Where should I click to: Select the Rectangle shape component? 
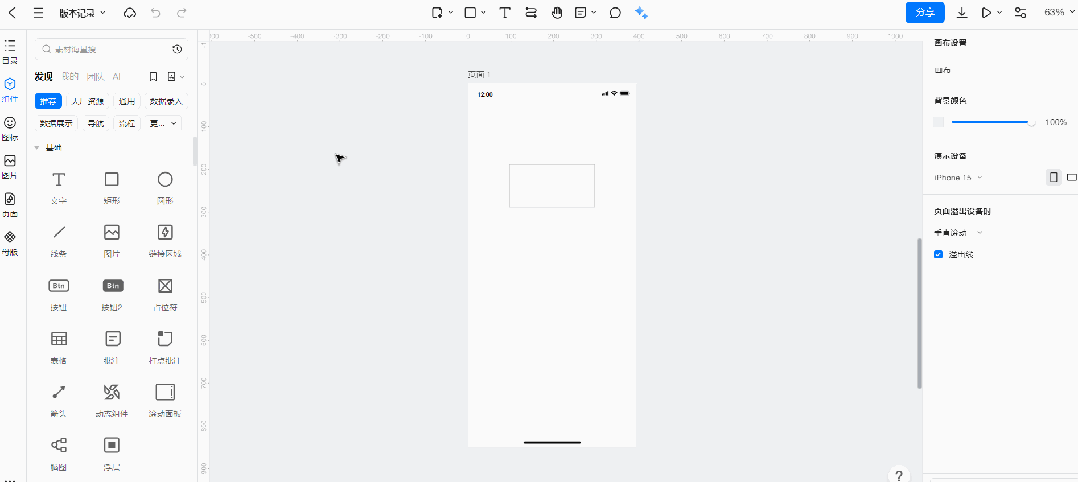point(112,180)
